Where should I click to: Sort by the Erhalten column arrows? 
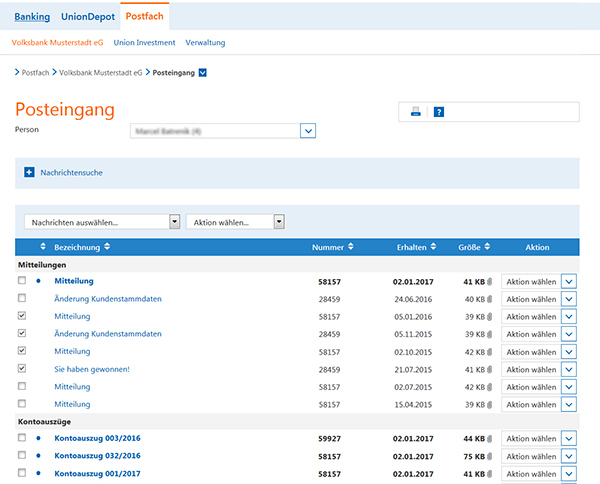point(433,247)
